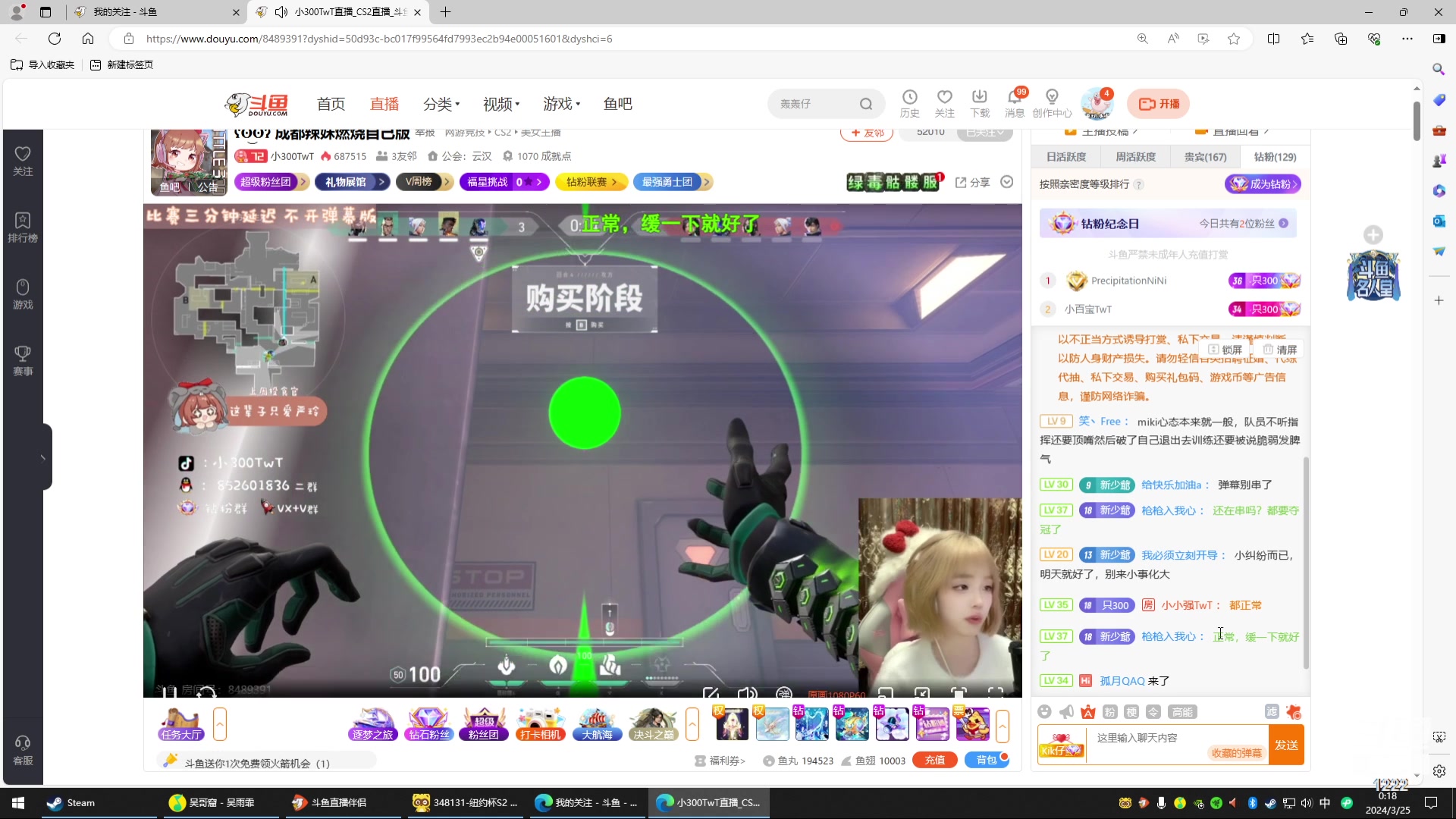Toggle the 弹 danmaku switch in player
1456x819 pixels.
(x=784, y=693)
